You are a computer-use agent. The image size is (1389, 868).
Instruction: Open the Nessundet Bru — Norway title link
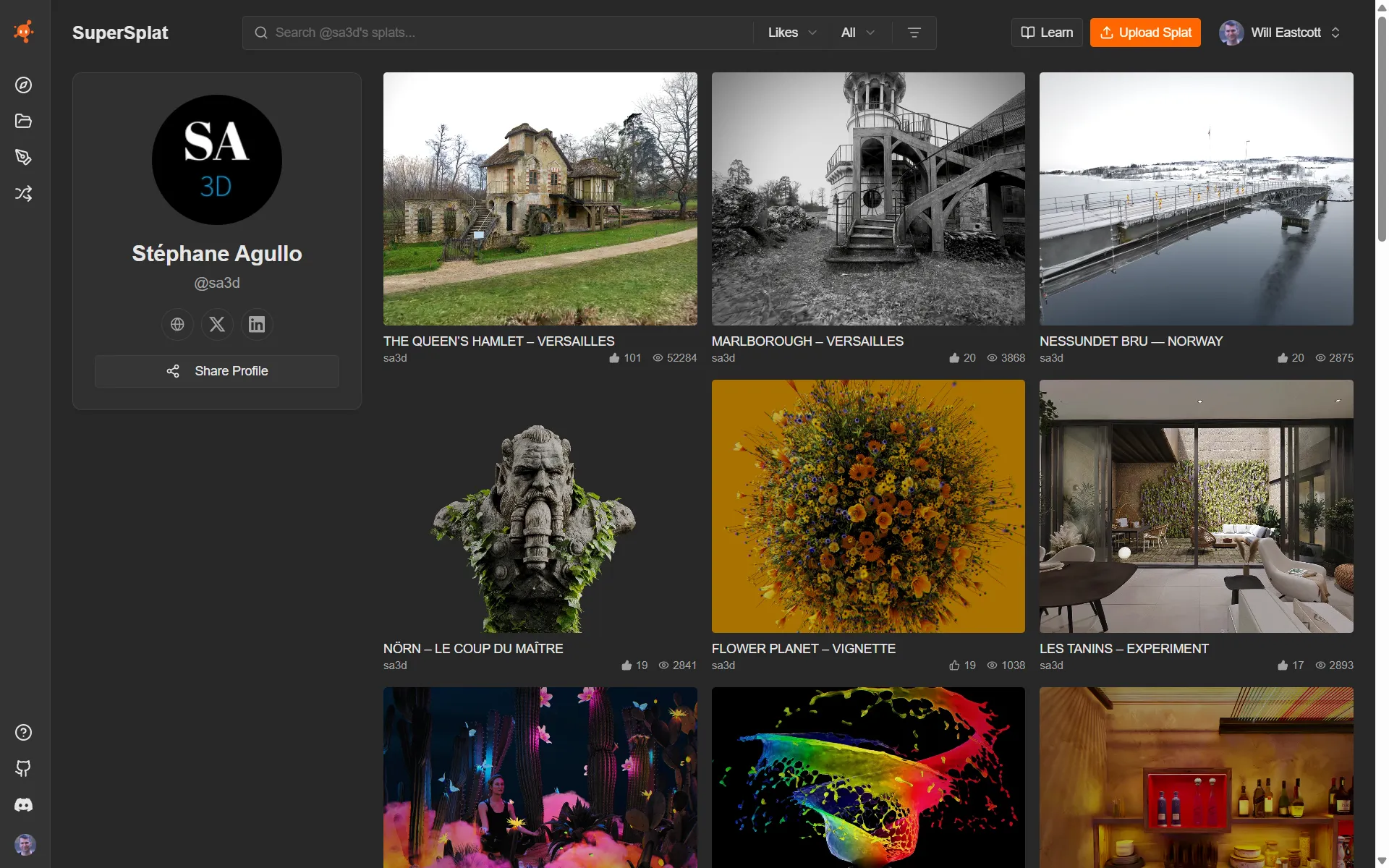1131,341
